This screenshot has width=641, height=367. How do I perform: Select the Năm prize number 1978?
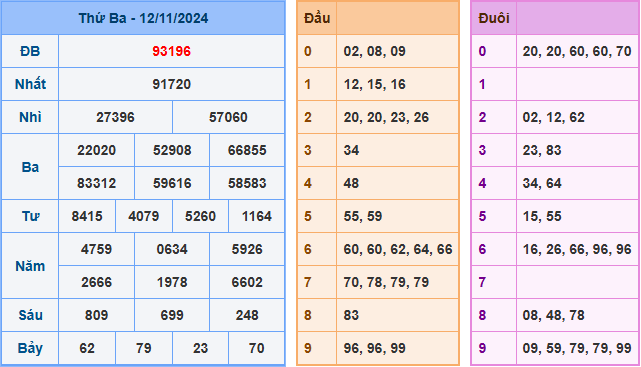tap(172, 282)
